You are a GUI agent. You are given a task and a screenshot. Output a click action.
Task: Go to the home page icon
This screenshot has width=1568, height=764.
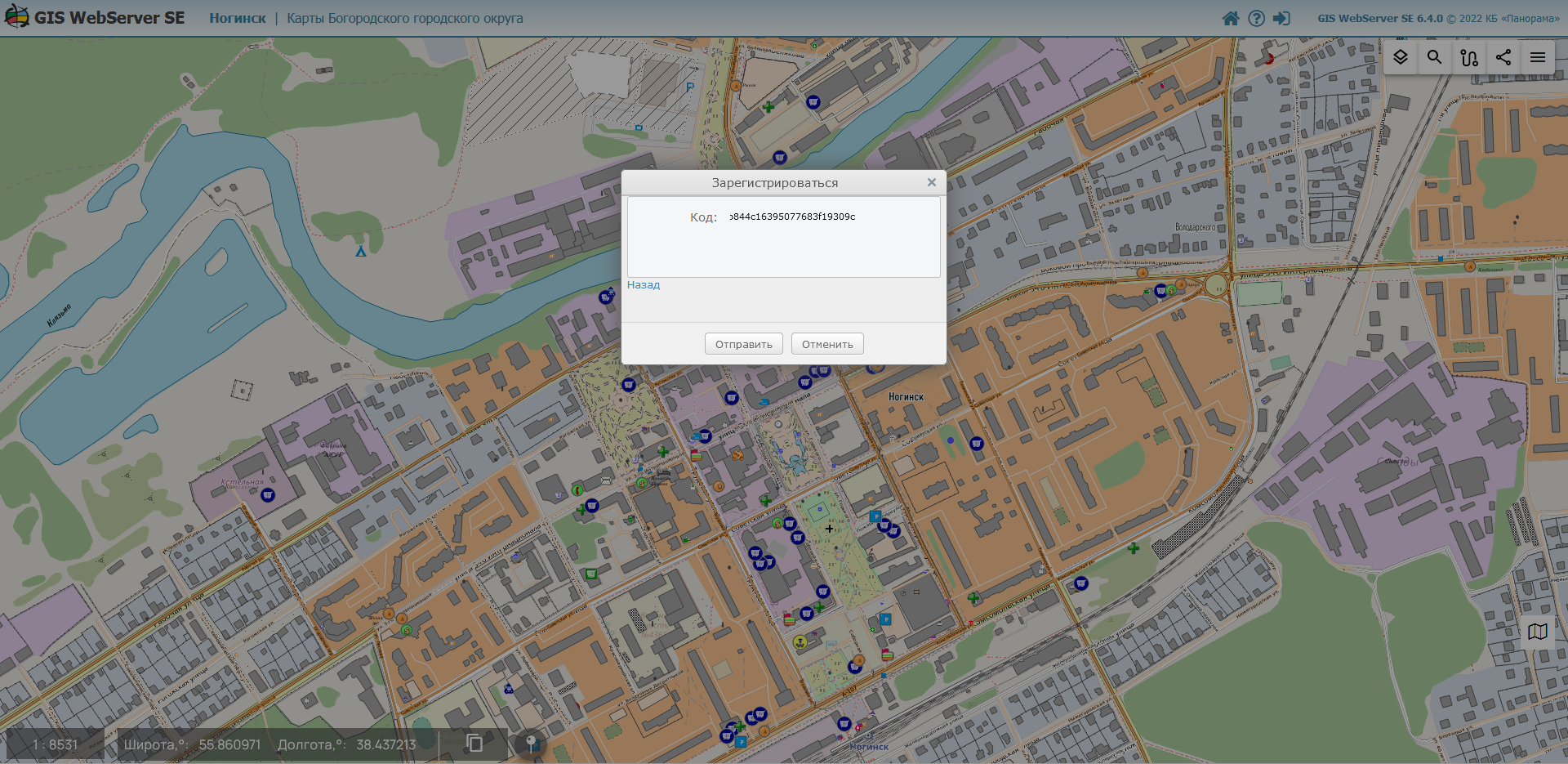[1231, 18]
